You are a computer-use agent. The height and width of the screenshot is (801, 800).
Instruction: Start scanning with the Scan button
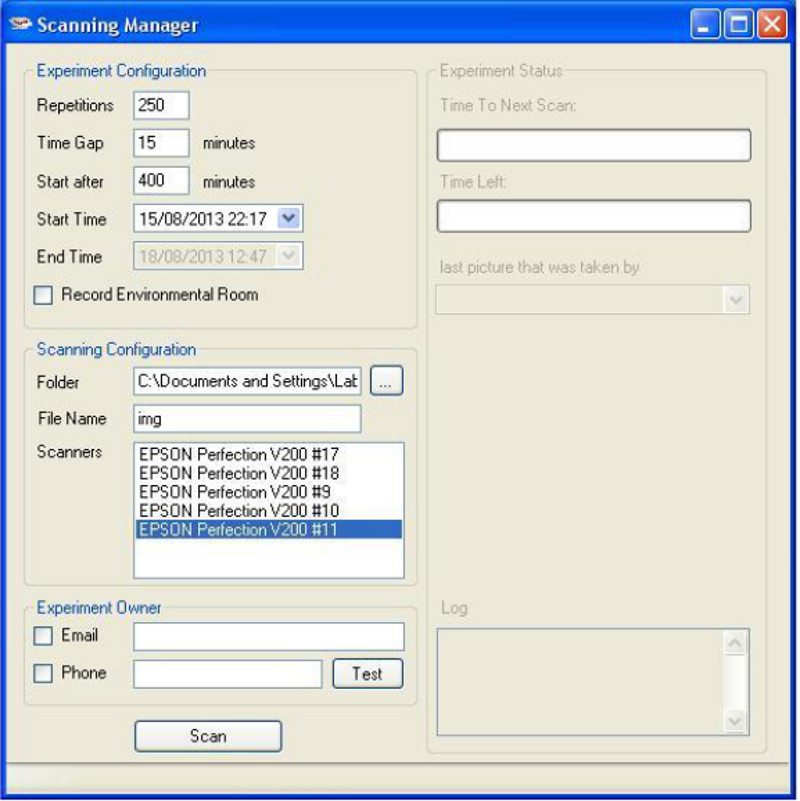pyautogui.click(x=208, y=736)
